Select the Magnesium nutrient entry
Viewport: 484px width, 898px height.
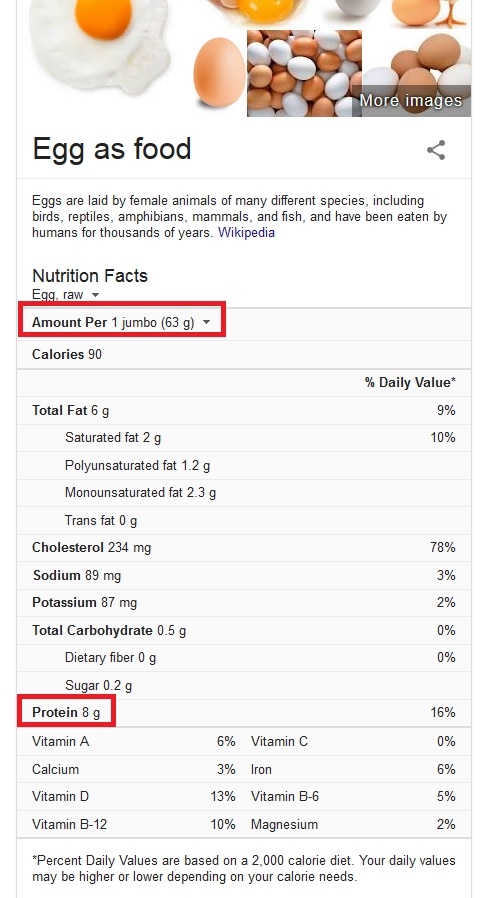click(x=353, y=824)
